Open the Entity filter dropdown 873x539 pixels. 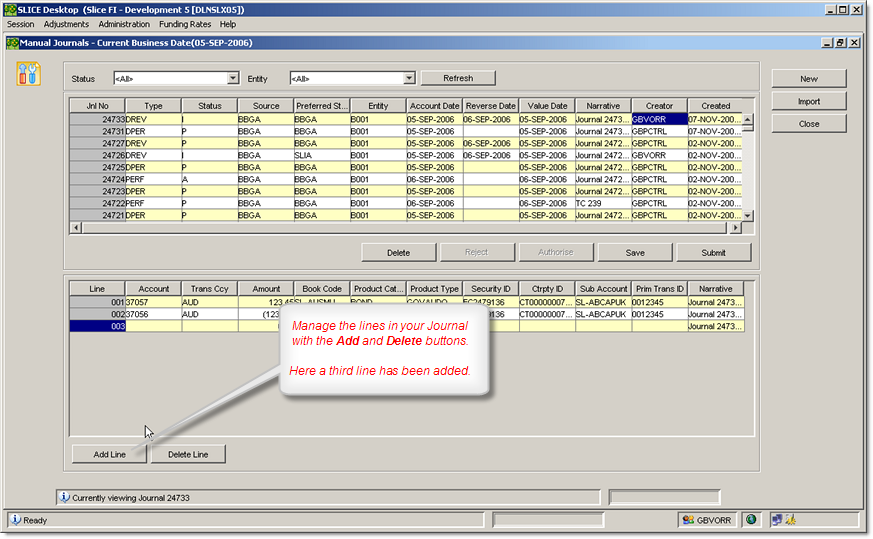tap(409, 78)
